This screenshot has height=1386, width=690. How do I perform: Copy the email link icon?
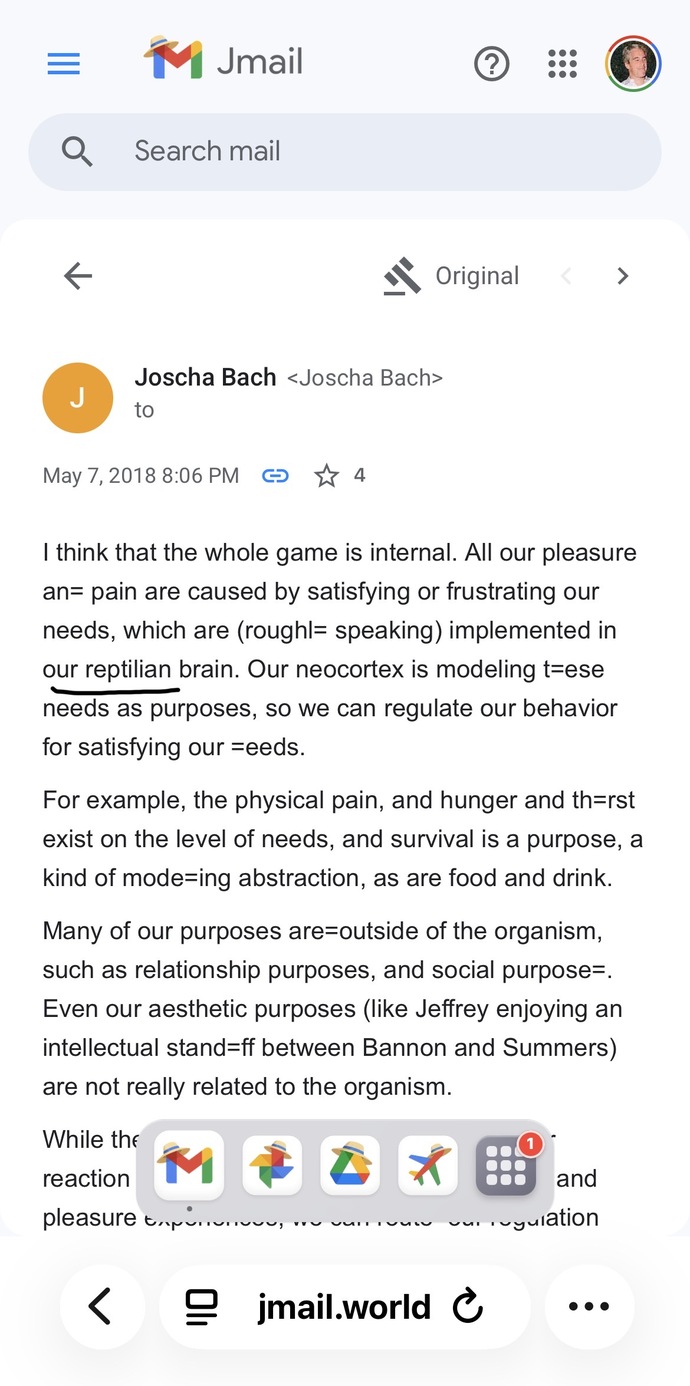point(275,476)
